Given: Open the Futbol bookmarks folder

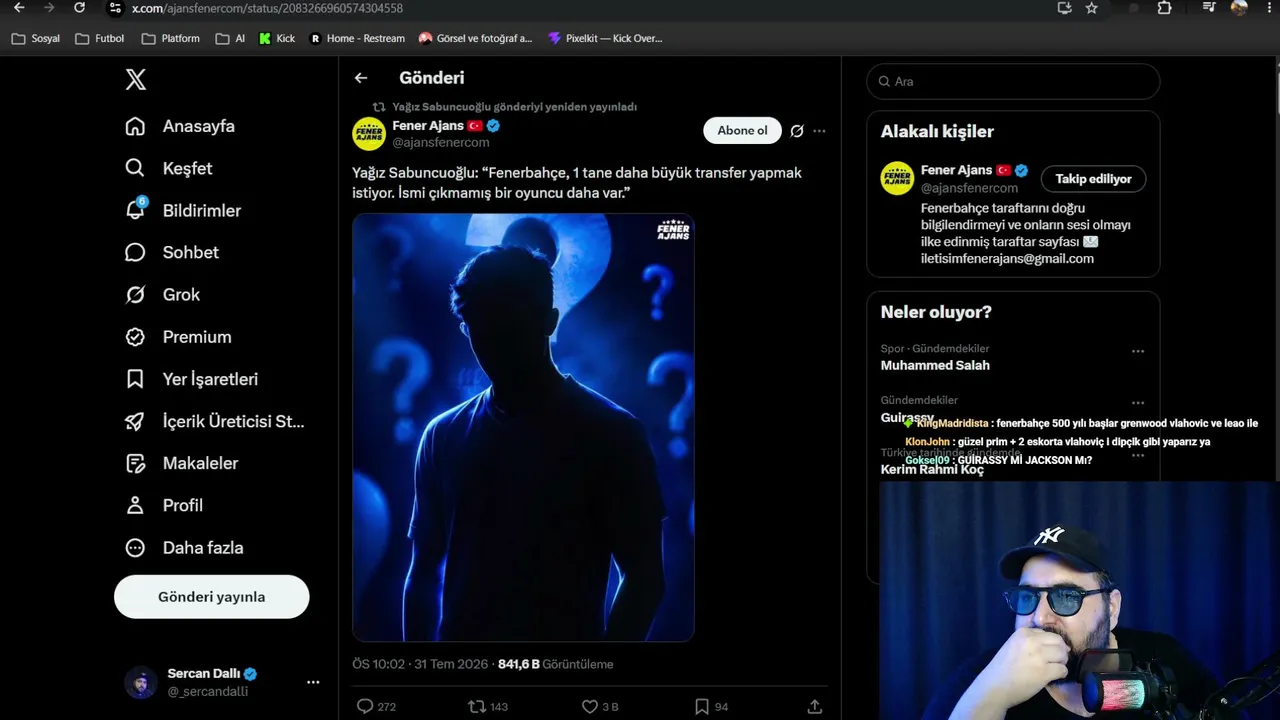Looking at the screenshot, I should [100, 39].
